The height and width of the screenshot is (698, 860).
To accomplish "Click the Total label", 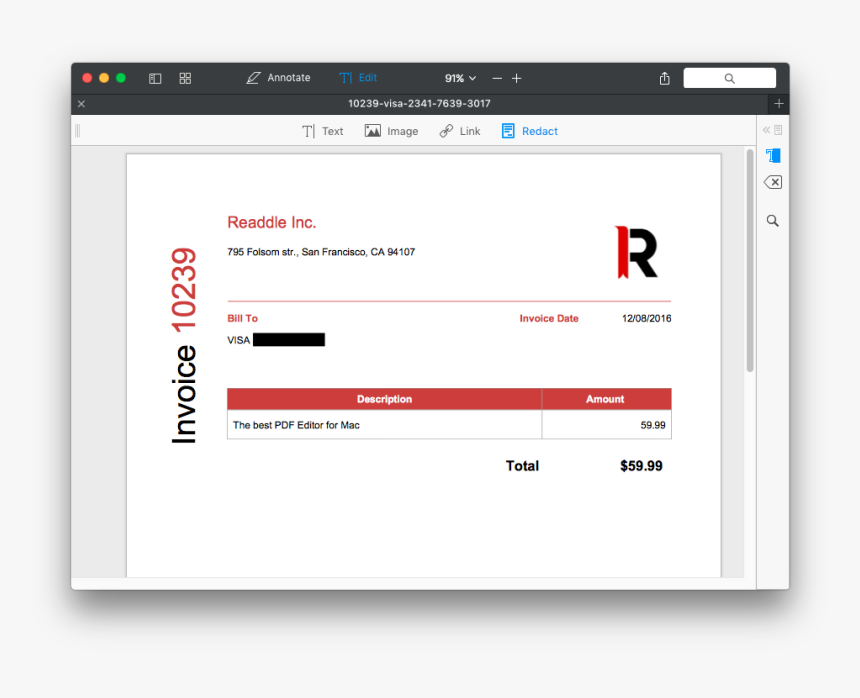I will coord(522,466).
